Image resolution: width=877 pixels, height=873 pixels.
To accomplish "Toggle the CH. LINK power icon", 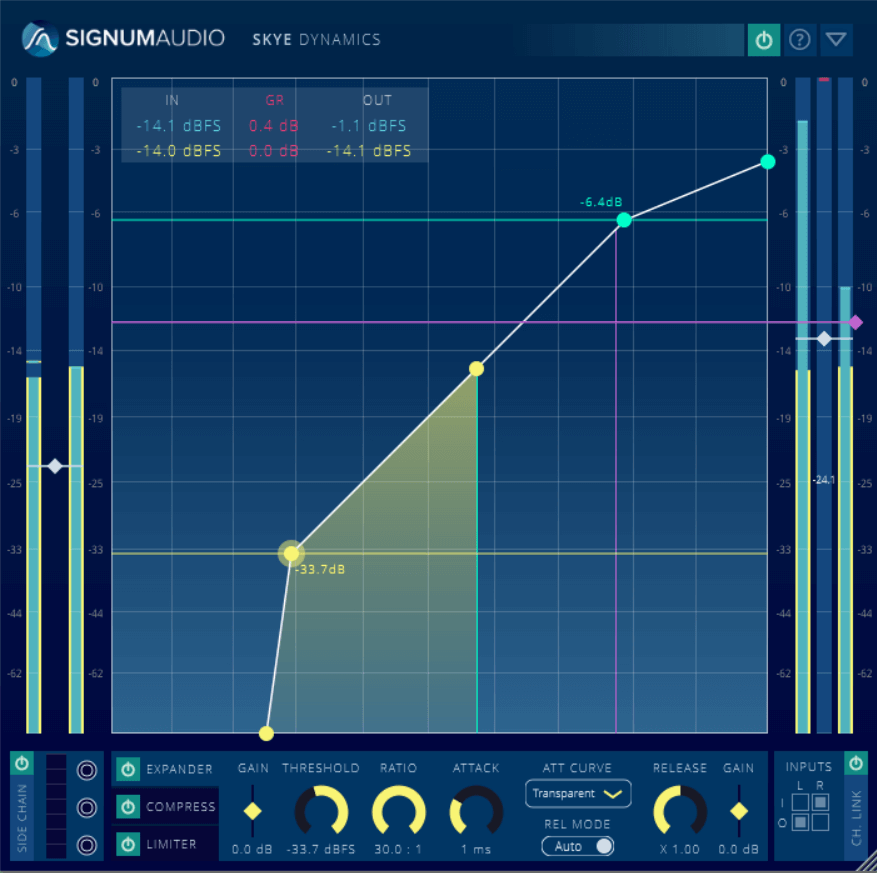I will [856, 763].
